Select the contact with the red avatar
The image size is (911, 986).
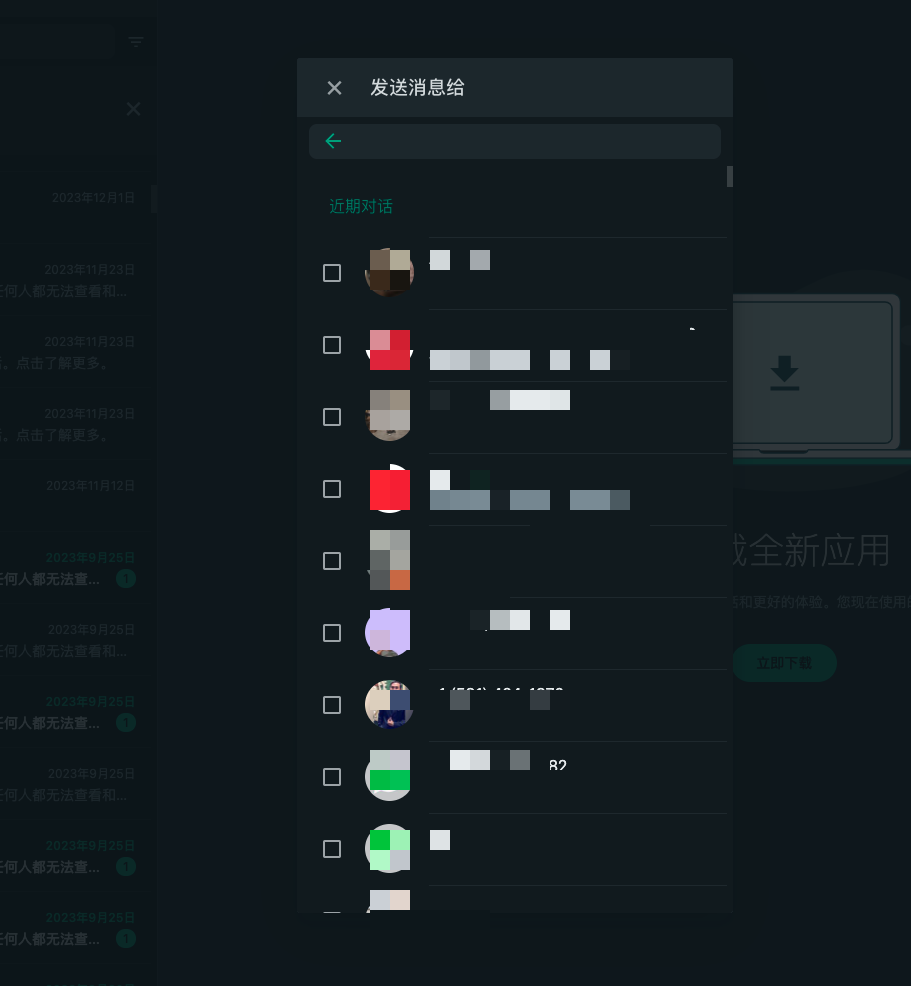(x=332, y=489)
